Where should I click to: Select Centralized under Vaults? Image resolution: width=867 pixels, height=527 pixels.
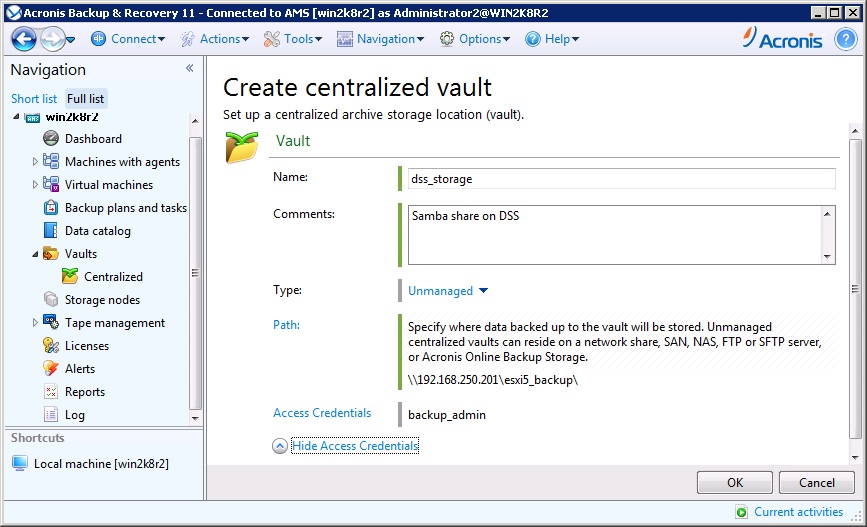coord(113,276)
